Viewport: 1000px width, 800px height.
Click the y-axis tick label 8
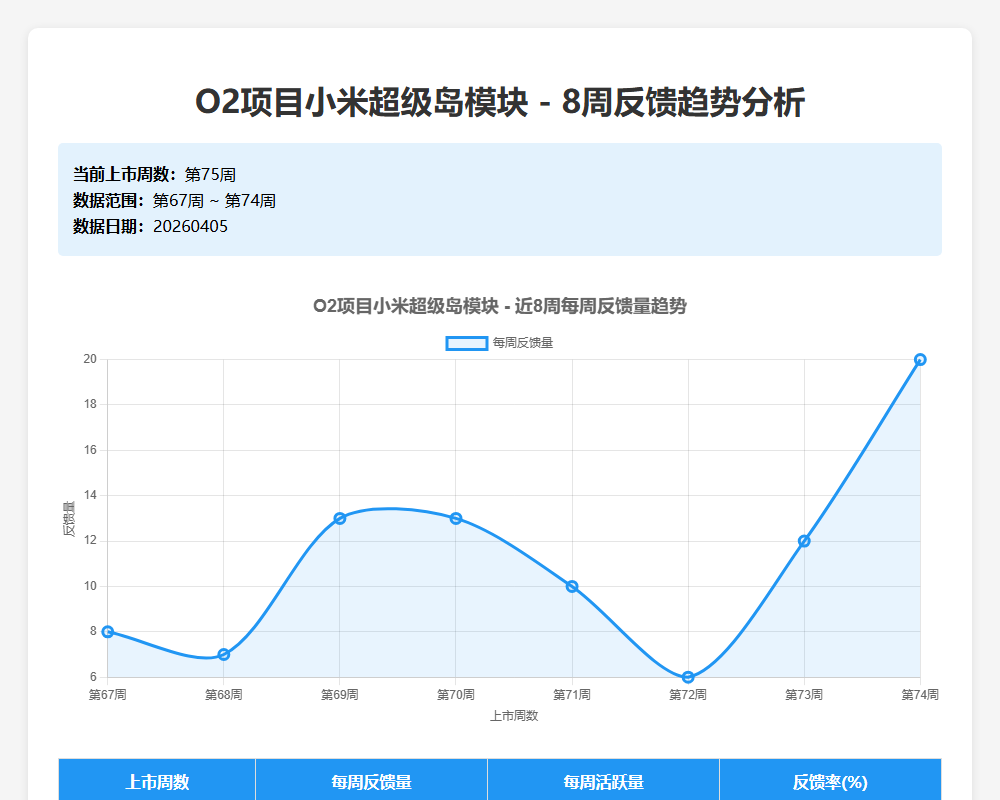tap(93, 632)
